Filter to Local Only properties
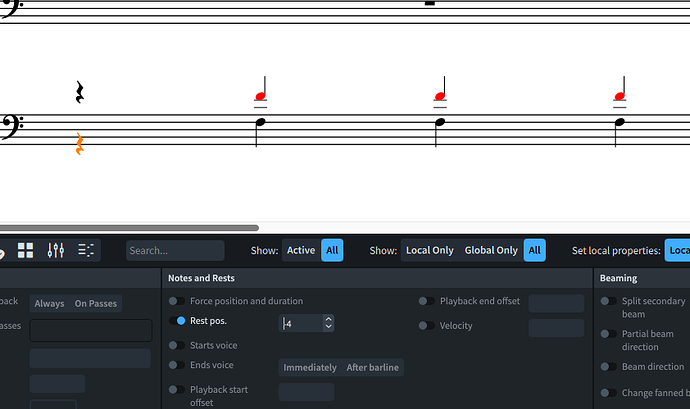This screenshot has height=409, width=690. pos(429,250)
